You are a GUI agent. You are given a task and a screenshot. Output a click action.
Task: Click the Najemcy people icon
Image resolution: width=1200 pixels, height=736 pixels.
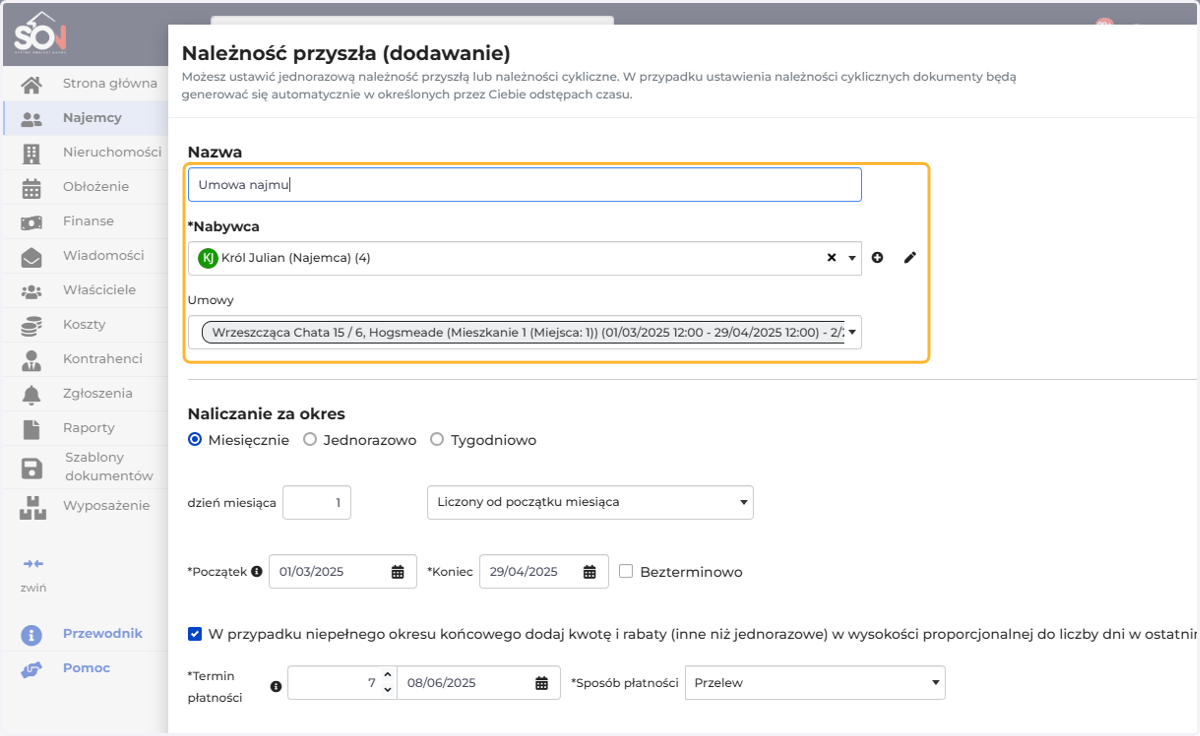(32, 118)
